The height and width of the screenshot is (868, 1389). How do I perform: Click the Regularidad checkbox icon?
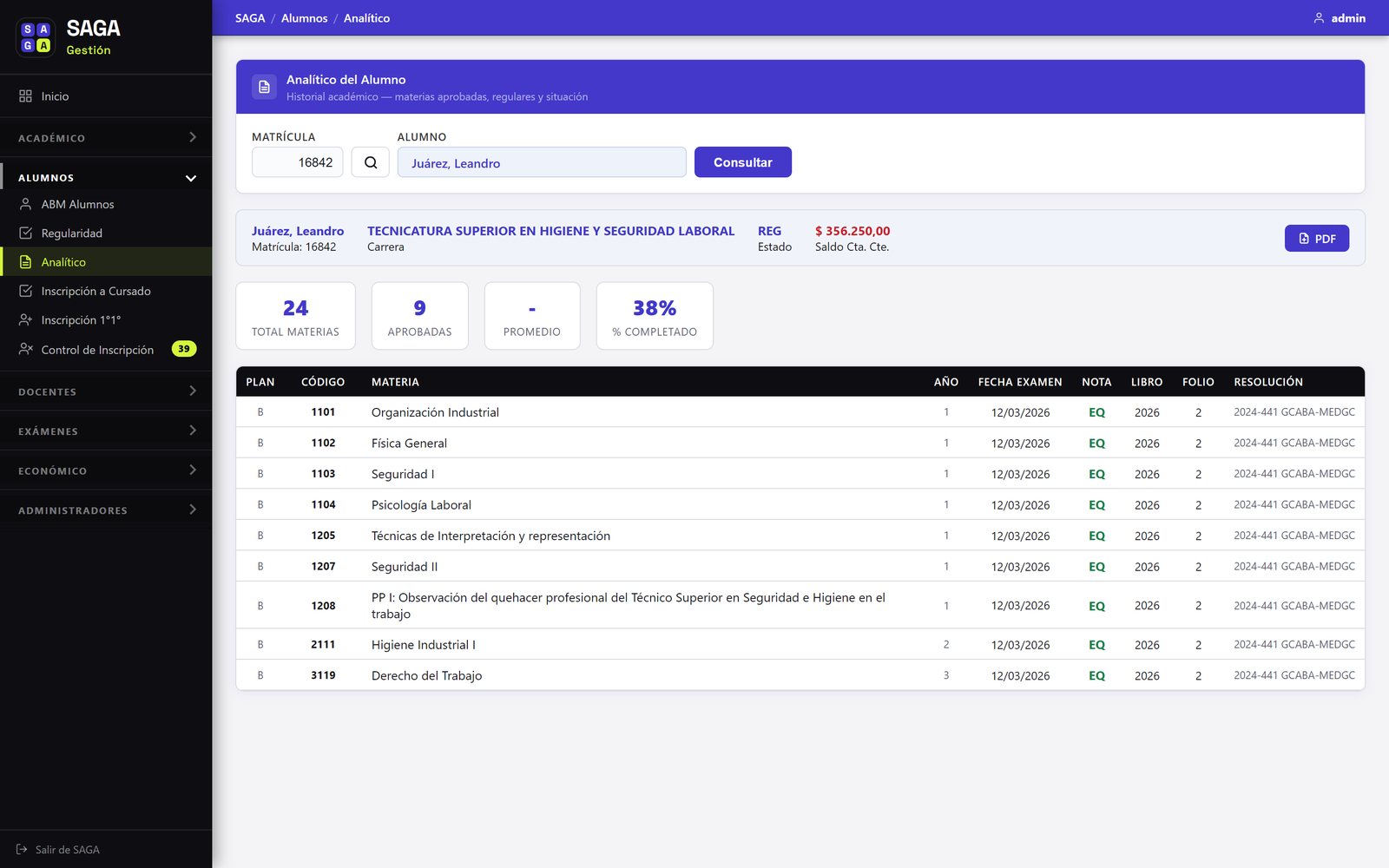click(26, 233)
